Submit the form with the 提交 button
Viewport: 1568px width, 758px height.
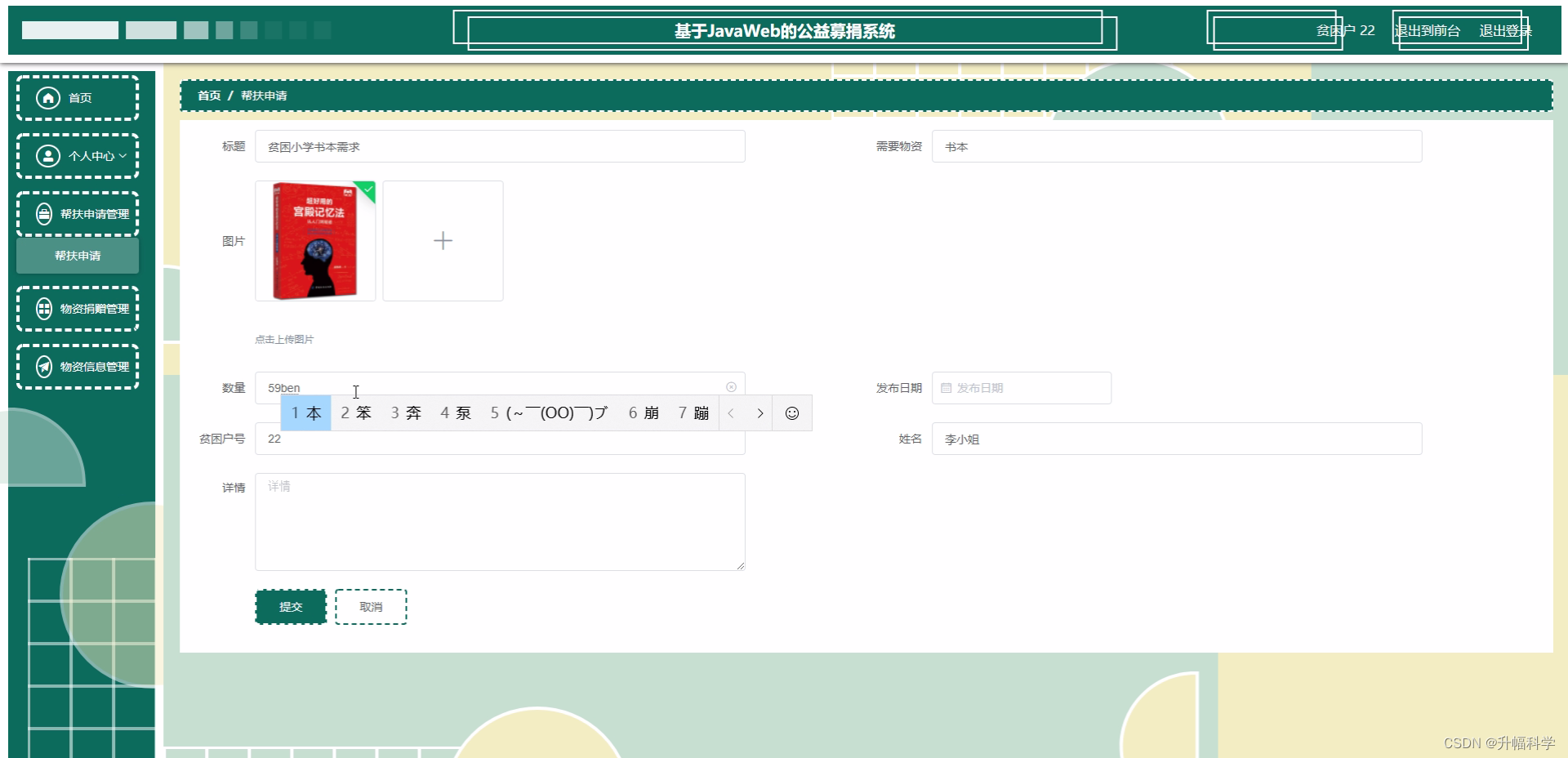(x=290, y=606)
